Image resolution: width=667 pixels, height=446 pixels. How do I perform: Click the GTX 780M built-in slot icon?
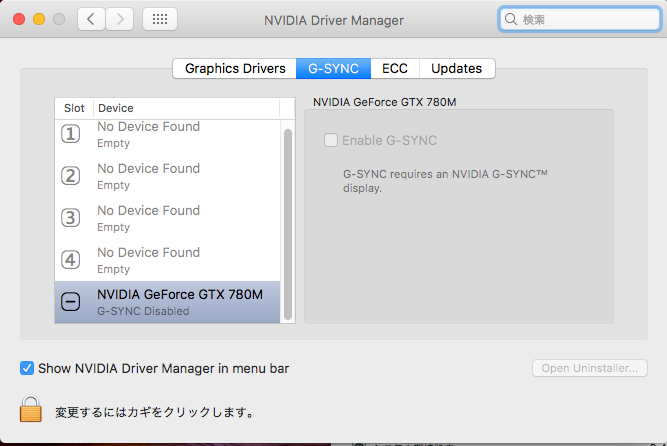tap(71, 302)
